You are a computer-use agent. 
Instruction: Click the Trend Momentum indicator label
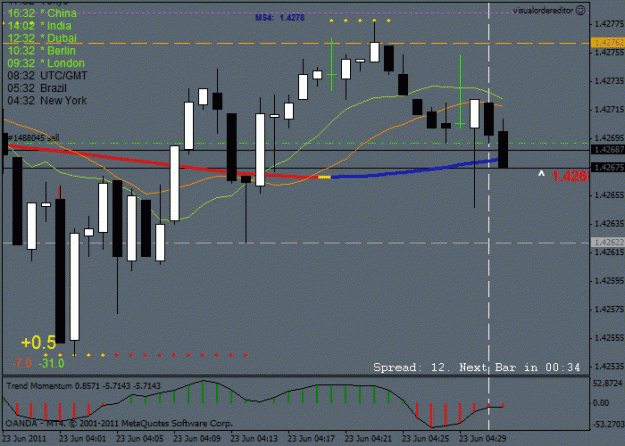click(83, 386)
